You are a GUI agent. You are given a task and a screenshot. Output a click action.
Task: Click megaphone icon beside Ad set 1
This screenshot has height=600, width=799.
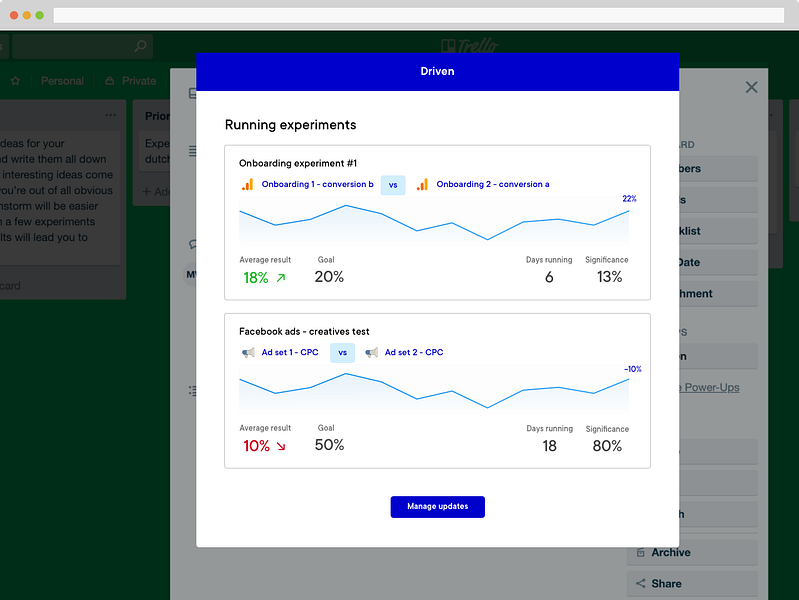pos(248,352)
